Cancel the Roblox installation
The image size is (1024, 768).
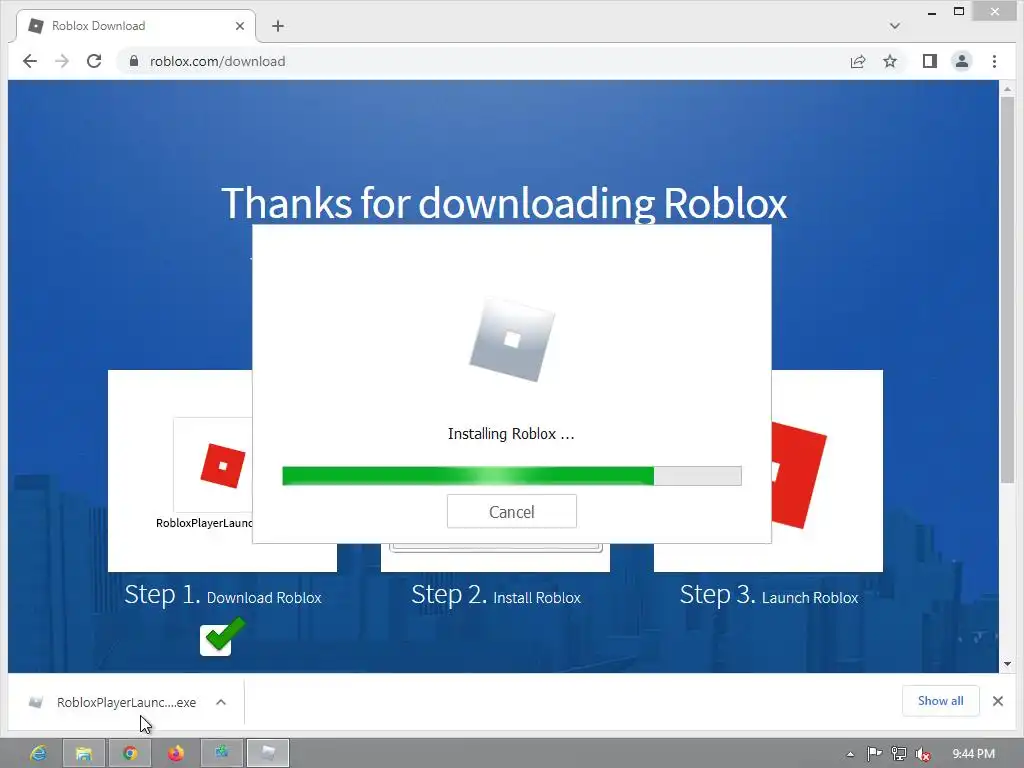[x=511, y=511]
